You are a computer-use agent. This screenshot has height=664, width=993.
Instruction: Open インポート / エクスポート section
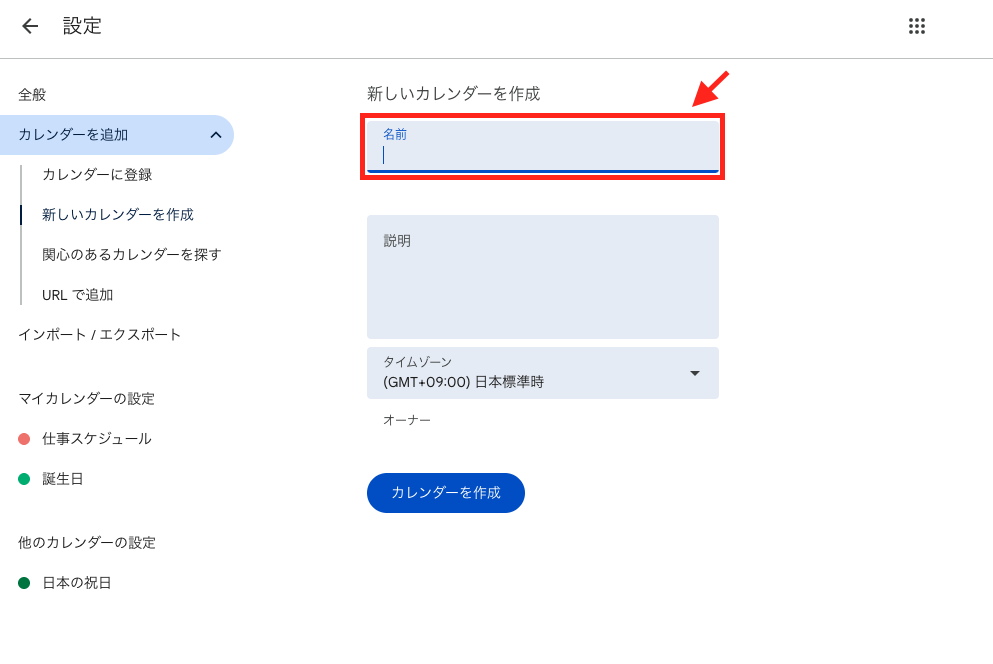(x=99, y=335)
